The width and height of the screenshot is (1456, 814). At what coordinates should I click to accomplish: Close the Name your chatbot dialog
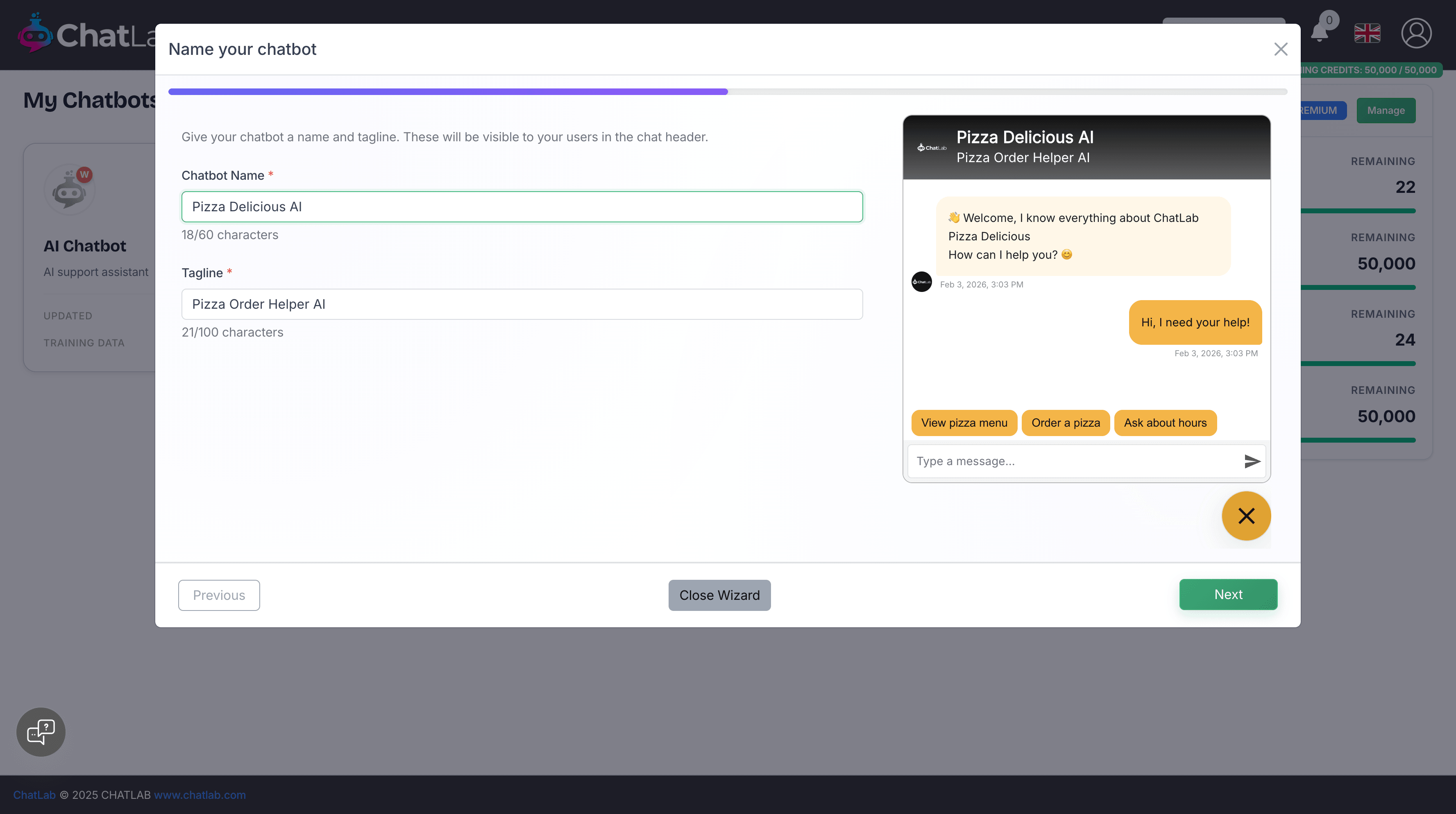pyautogui.click(x=1280, y=49)
